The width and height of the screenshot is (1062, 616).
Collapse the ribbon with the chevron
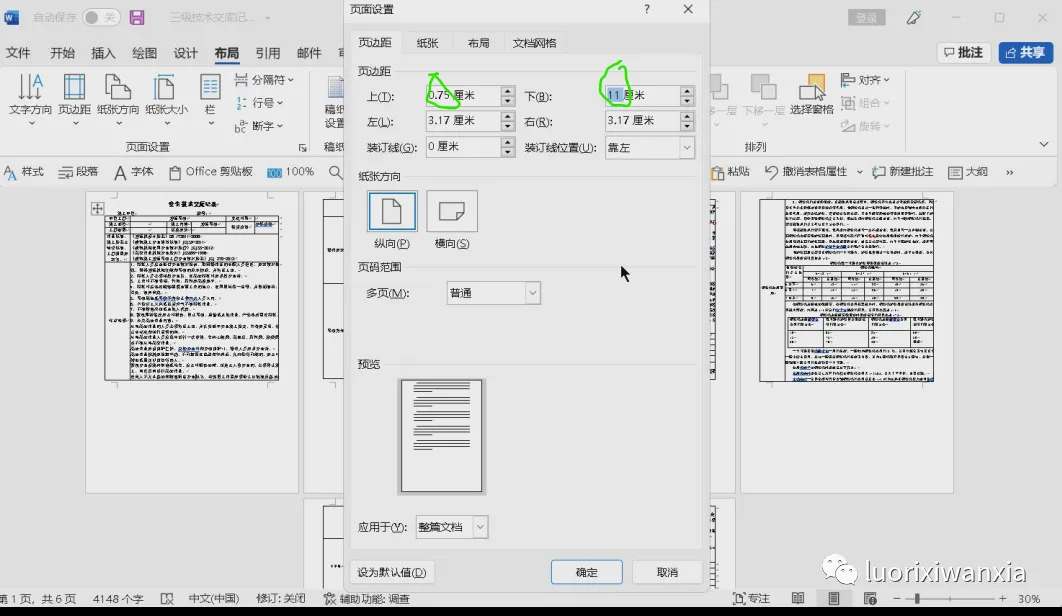(1044, 144)
